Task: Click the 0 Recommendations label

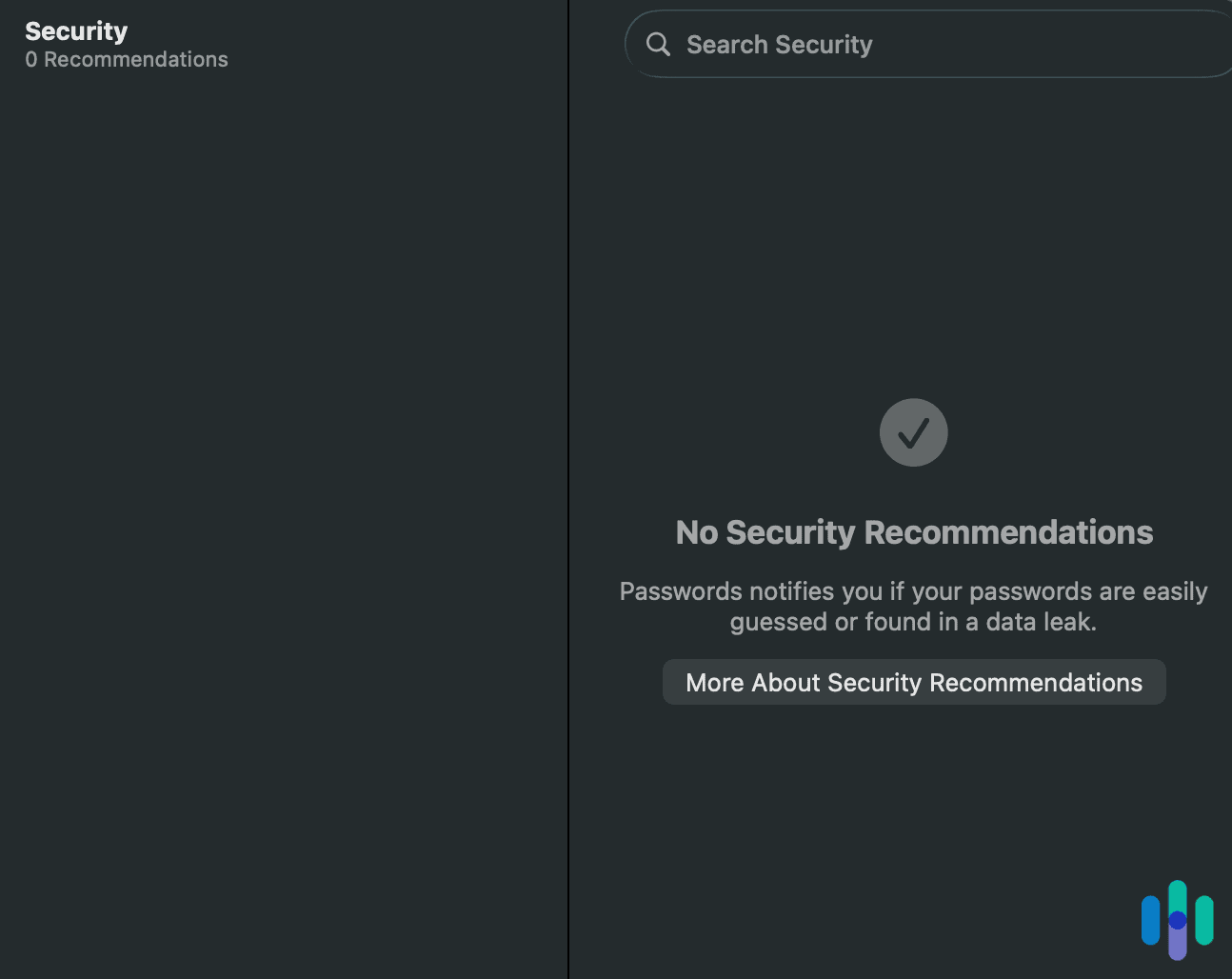Action: point(127,59)
